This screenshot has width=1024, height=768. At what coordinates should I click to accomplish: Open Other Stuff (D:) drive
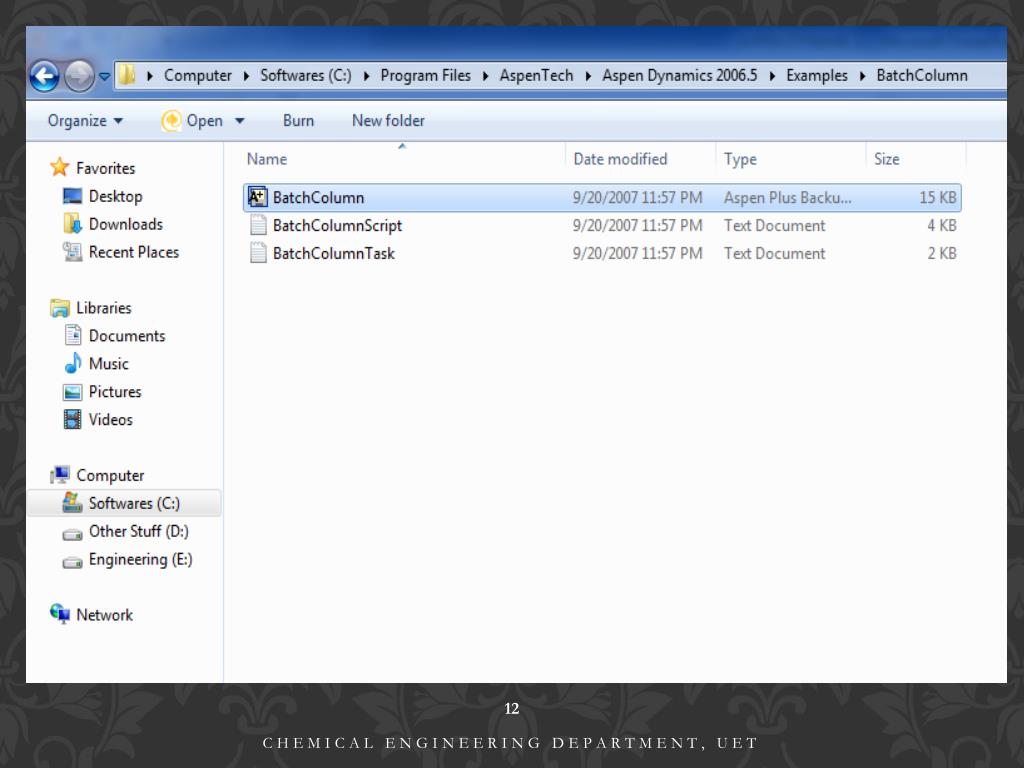(x=138, y=531)
